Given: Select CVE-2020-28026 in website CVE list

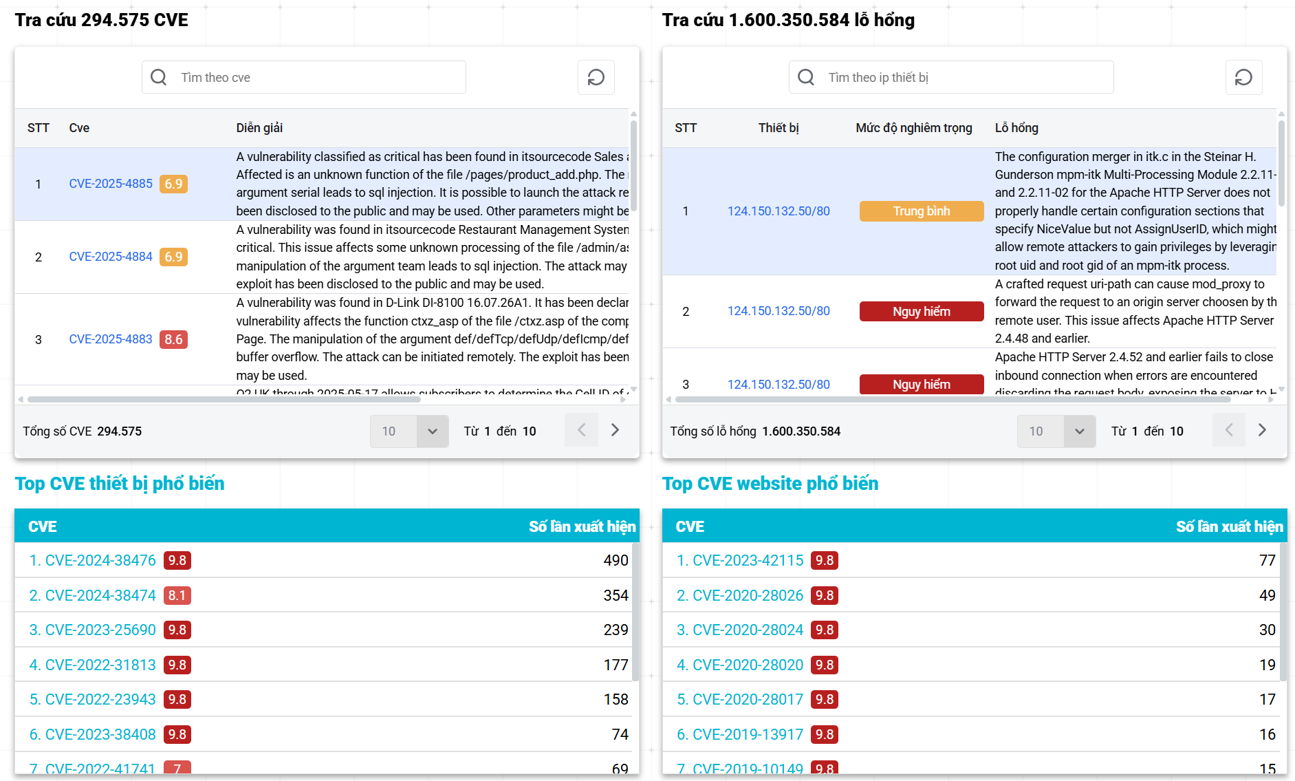Looking at the screenshot, I should click(747, 596).
